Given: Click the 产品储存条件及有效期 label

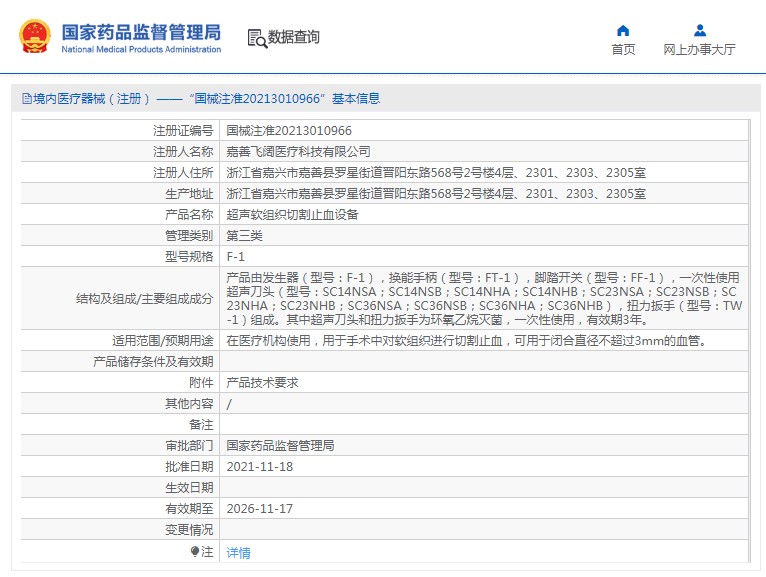Looking at the screenshot, I should (153, 362).
